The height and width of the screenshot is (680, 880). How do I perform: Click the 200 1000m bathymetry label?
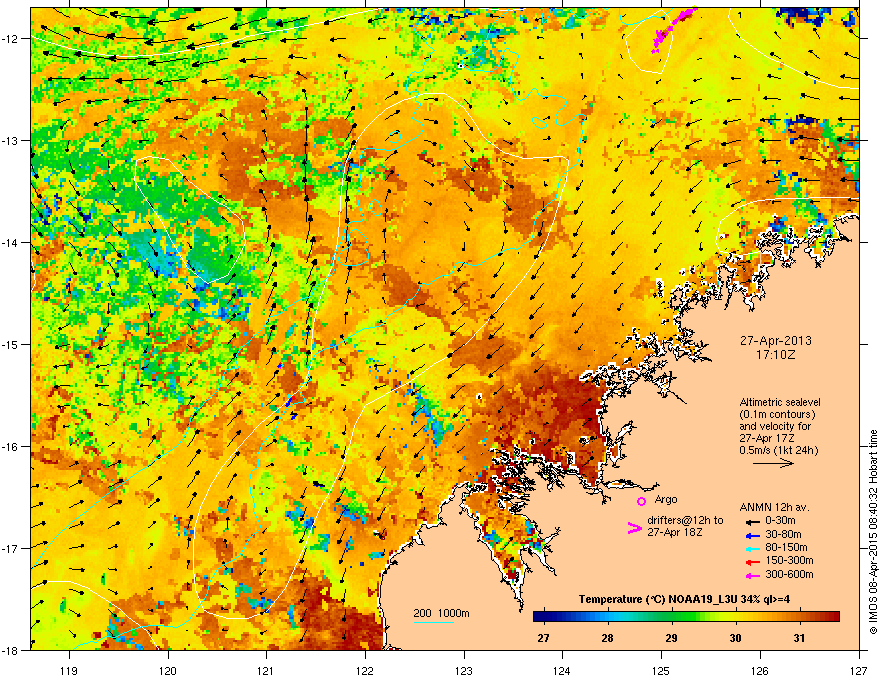441,613
